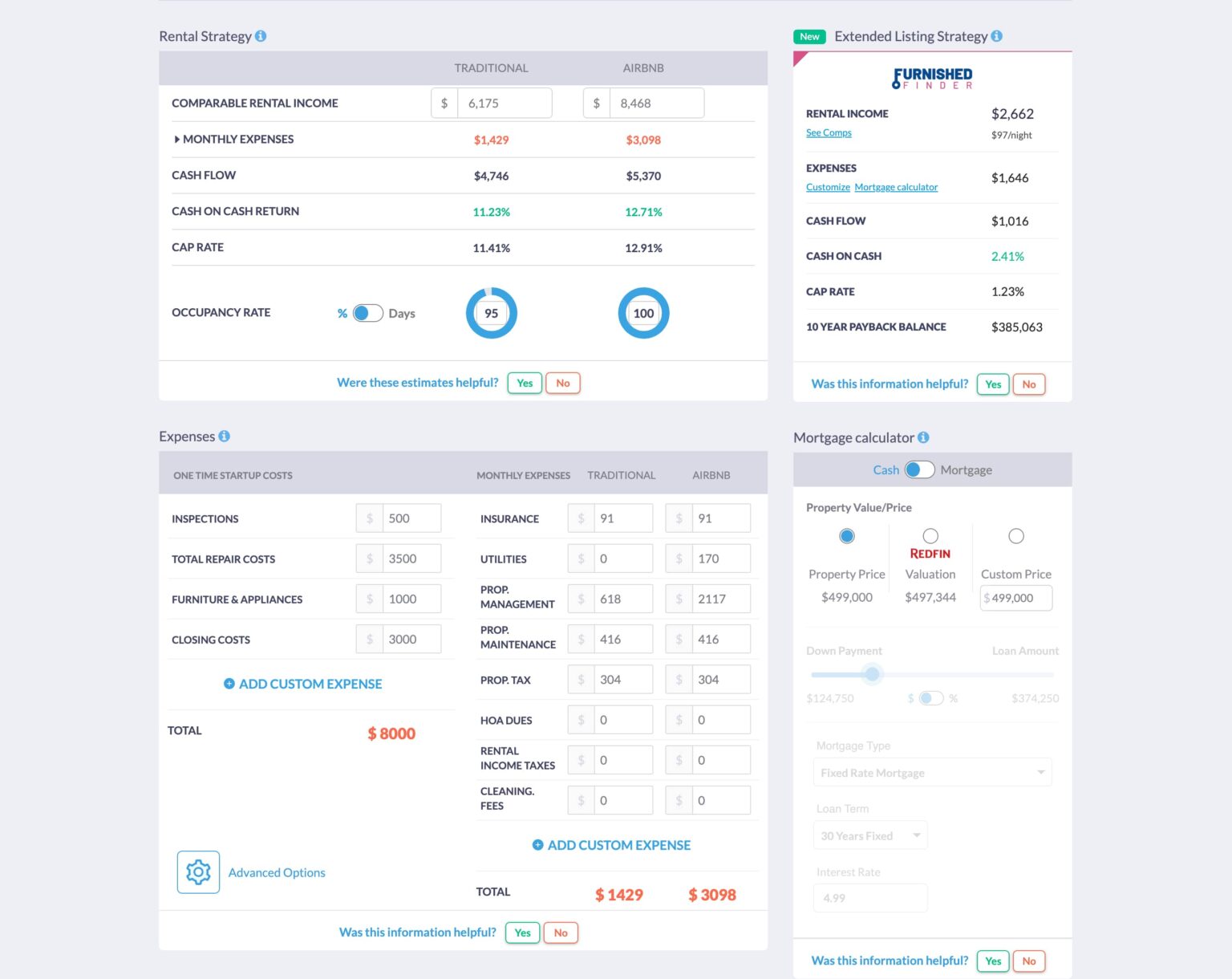
Task: Click the Expenses info icon
Action: pyautogui.click(x=225, y=436)
